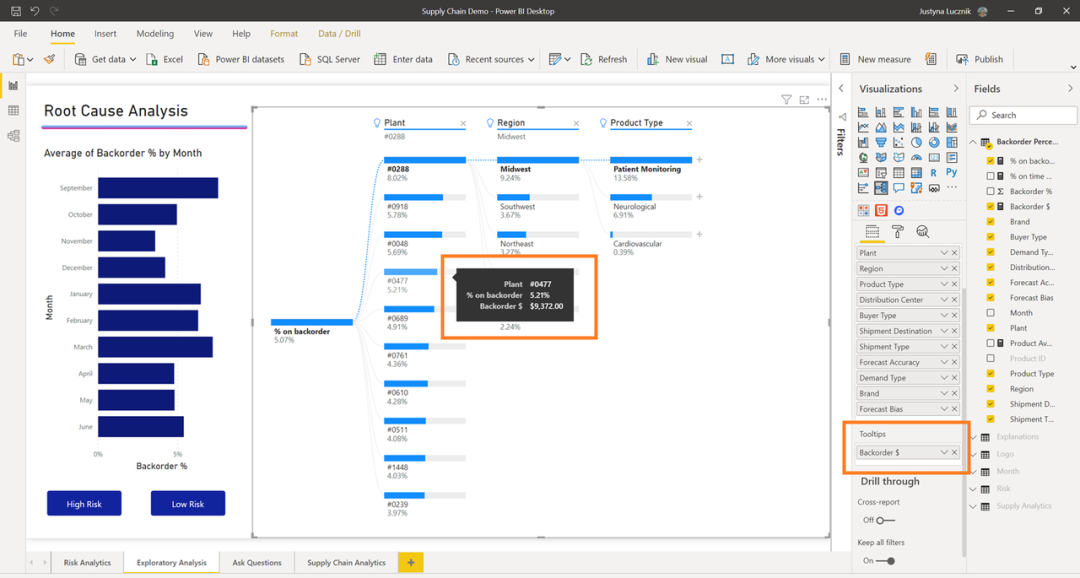Select the Pie chart visual icon
Viewport: 1080px width, 578px height.
[x=916, y=143]
